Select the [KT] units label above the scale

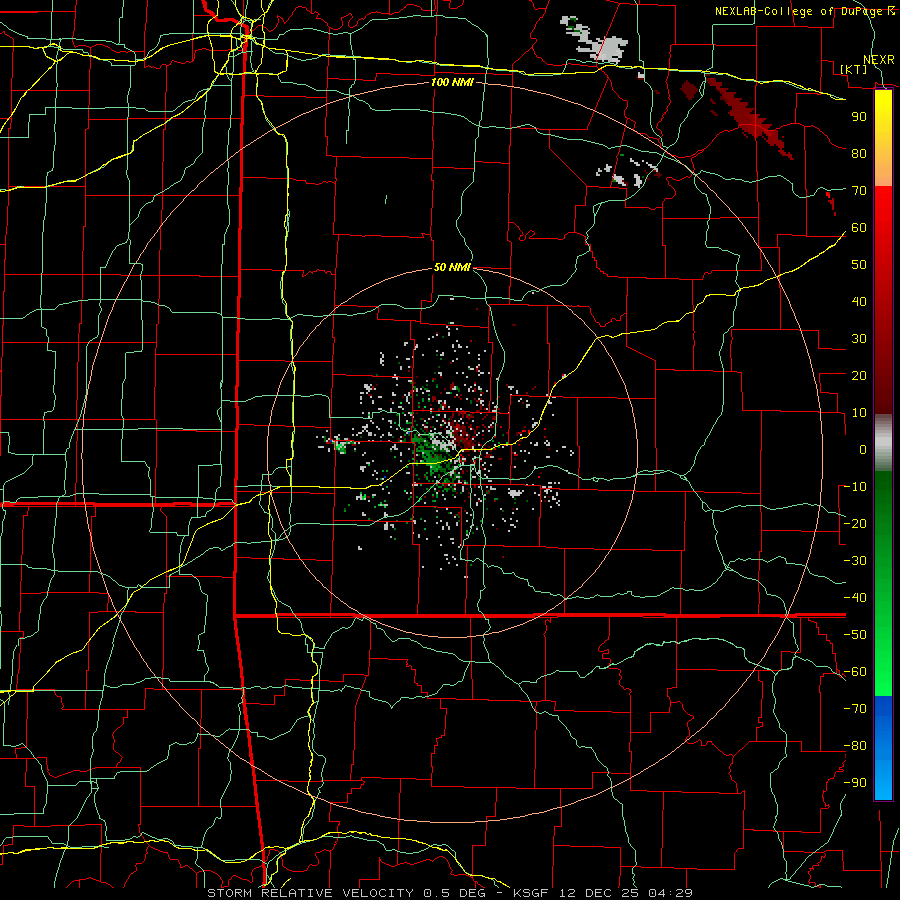click(853, 69)
